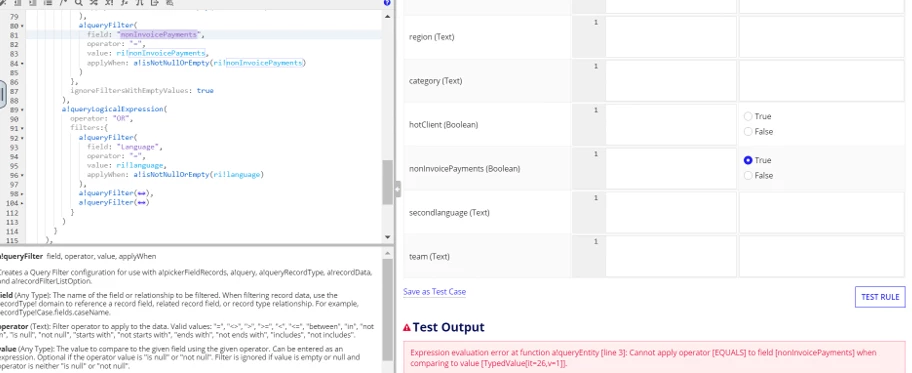
Task: Click the category expression input box
Action: (x=671, y=81)
